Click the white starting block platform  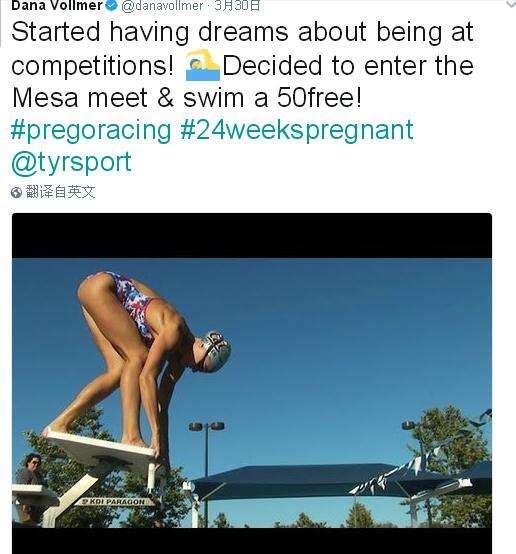tap(99, 447)
